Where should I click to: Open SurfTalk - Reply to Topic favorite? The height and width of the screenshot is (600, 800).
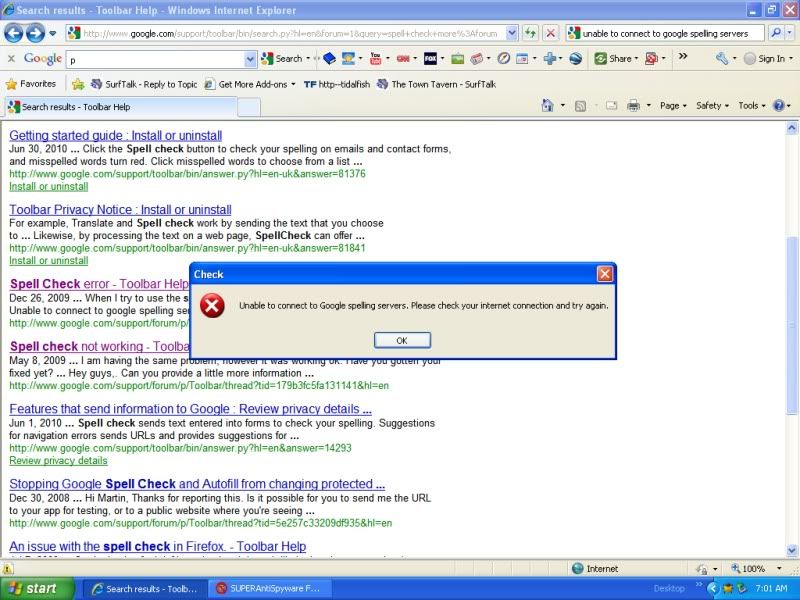pyautogui.click(x=144, y=84)
